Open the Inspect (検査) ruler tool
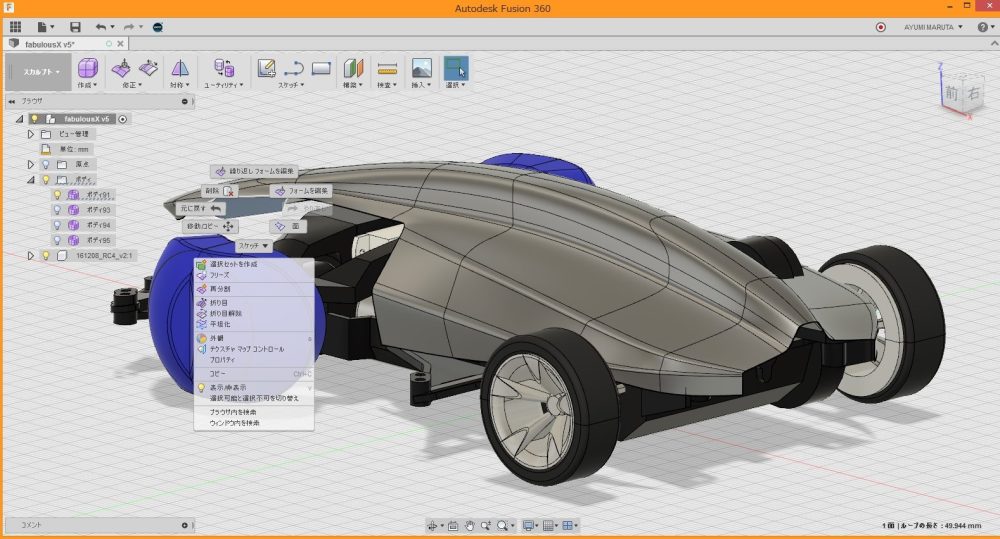Screen dimensions: 1000x539 pyautogui.click(x=387, y=69)
